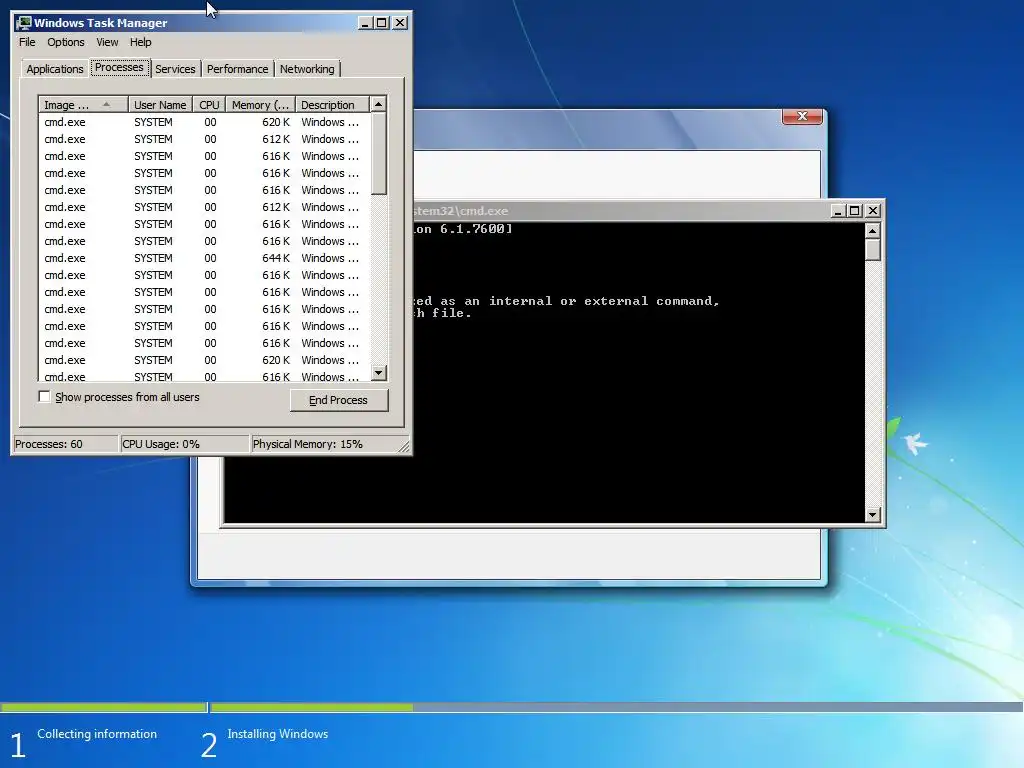This screenshot has width=1024, height=768.
Task: Click the Task Manager title bar icon
Action: point(24,23)
